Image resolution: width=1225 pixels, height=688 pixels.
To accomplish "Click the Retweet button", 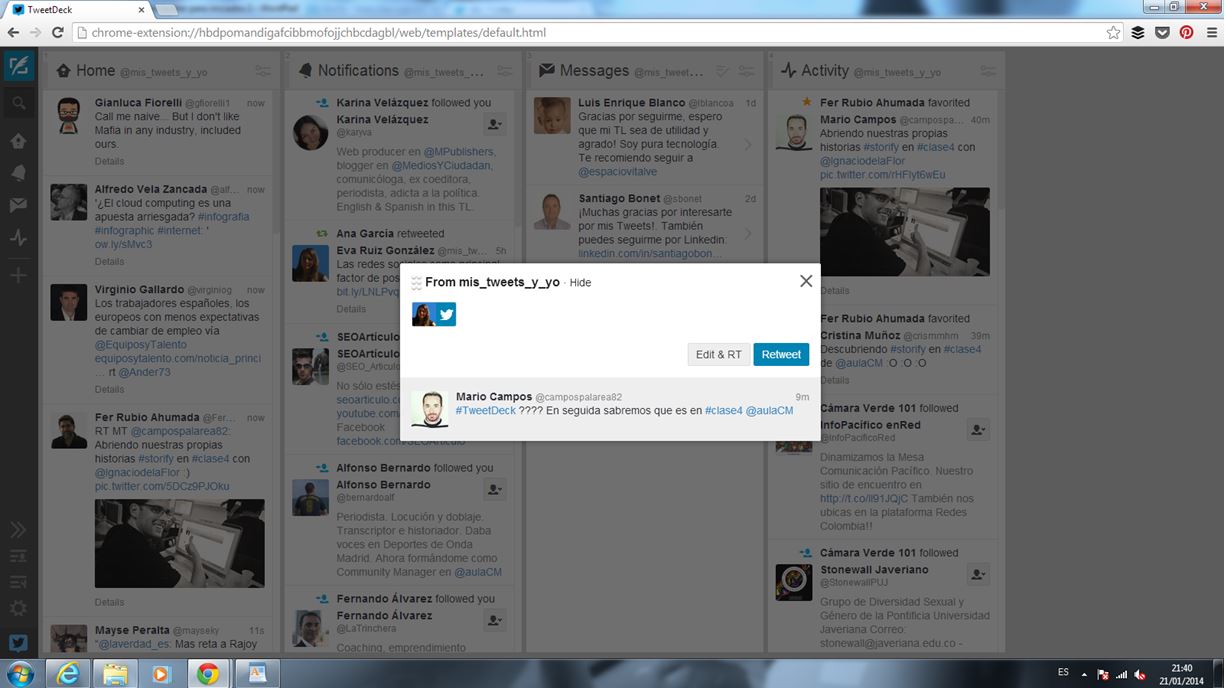I will click(781, 354).
